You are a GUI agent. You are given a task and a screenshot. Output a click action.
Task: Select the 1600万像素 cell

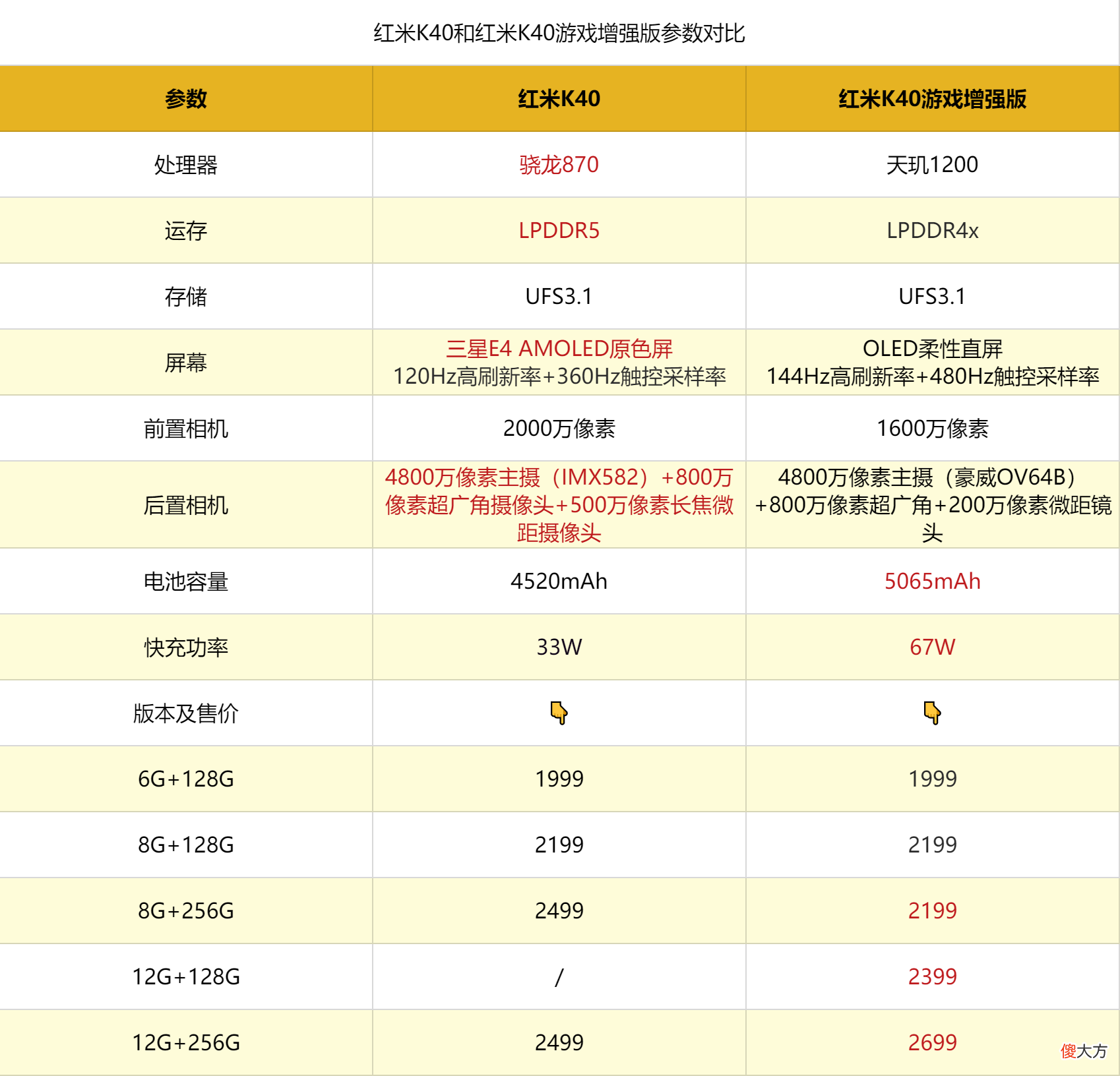click(932, 429)
